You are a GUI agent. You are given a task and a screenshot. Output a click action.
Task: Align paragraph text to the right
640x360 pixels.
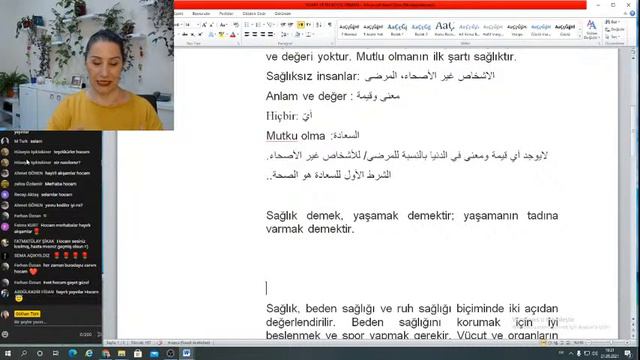coord(262,34)
